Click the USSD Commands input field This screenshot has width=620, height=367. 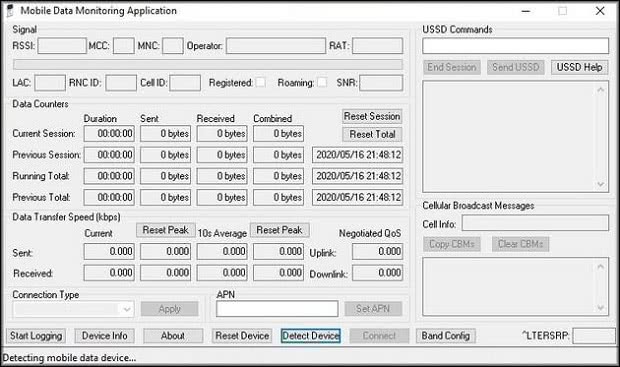pos(516,46)
